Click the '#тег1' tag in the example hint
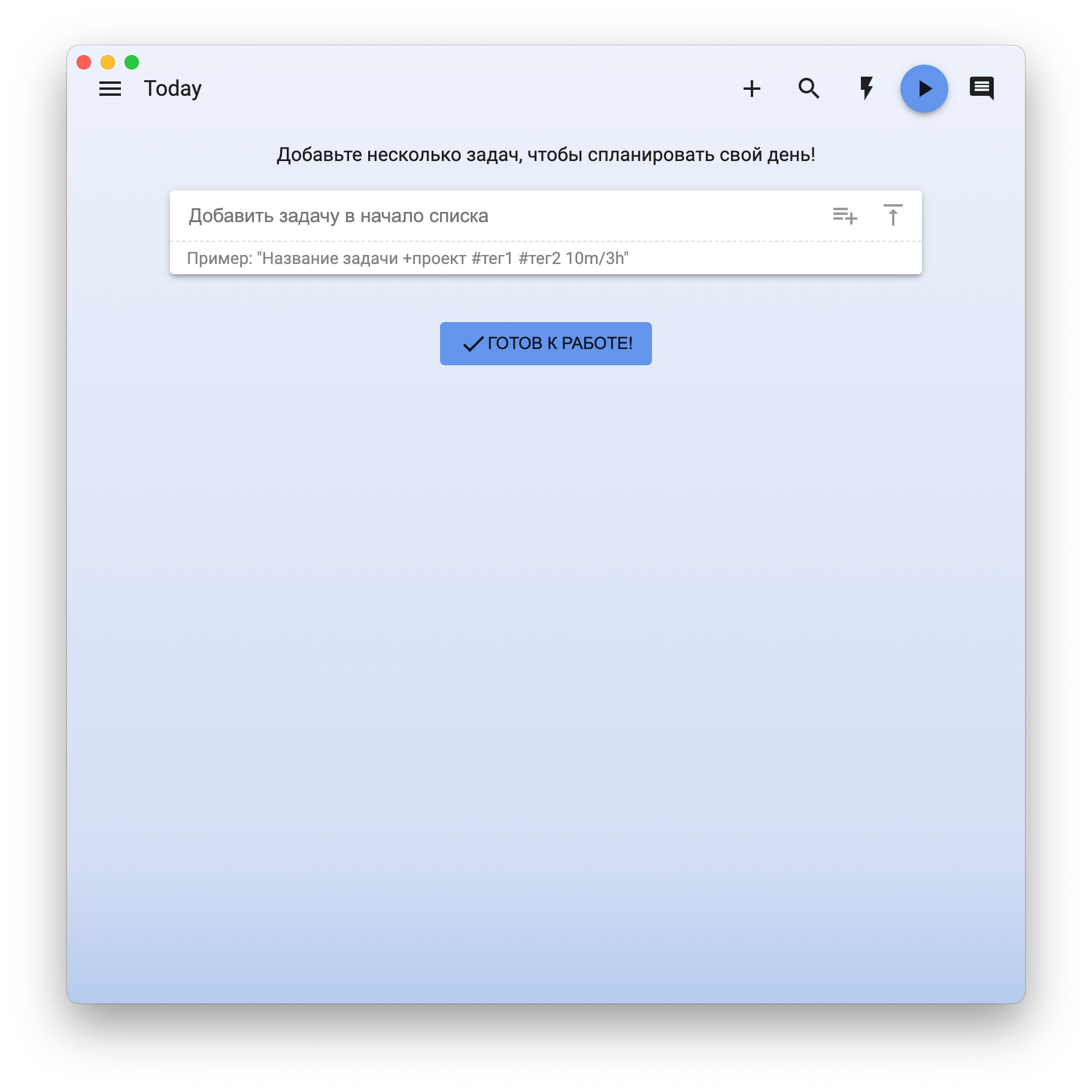 click(x=492, y=258)
